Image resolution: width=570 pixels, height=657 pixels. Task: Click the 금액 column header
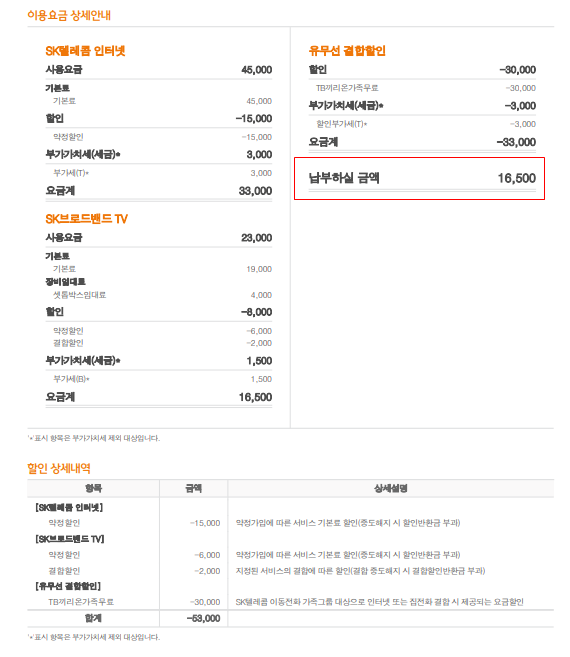[194, 488]
